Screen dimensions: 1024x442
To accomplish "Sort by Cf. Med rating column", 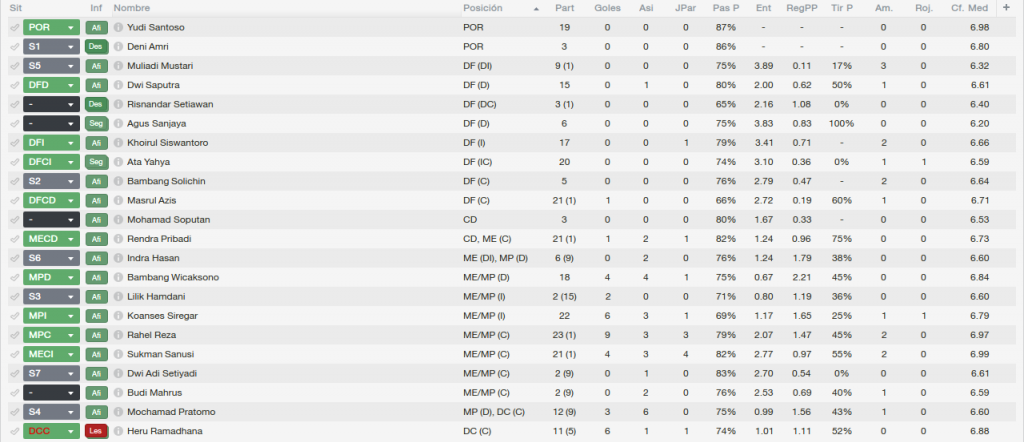I will click(970, 8).
